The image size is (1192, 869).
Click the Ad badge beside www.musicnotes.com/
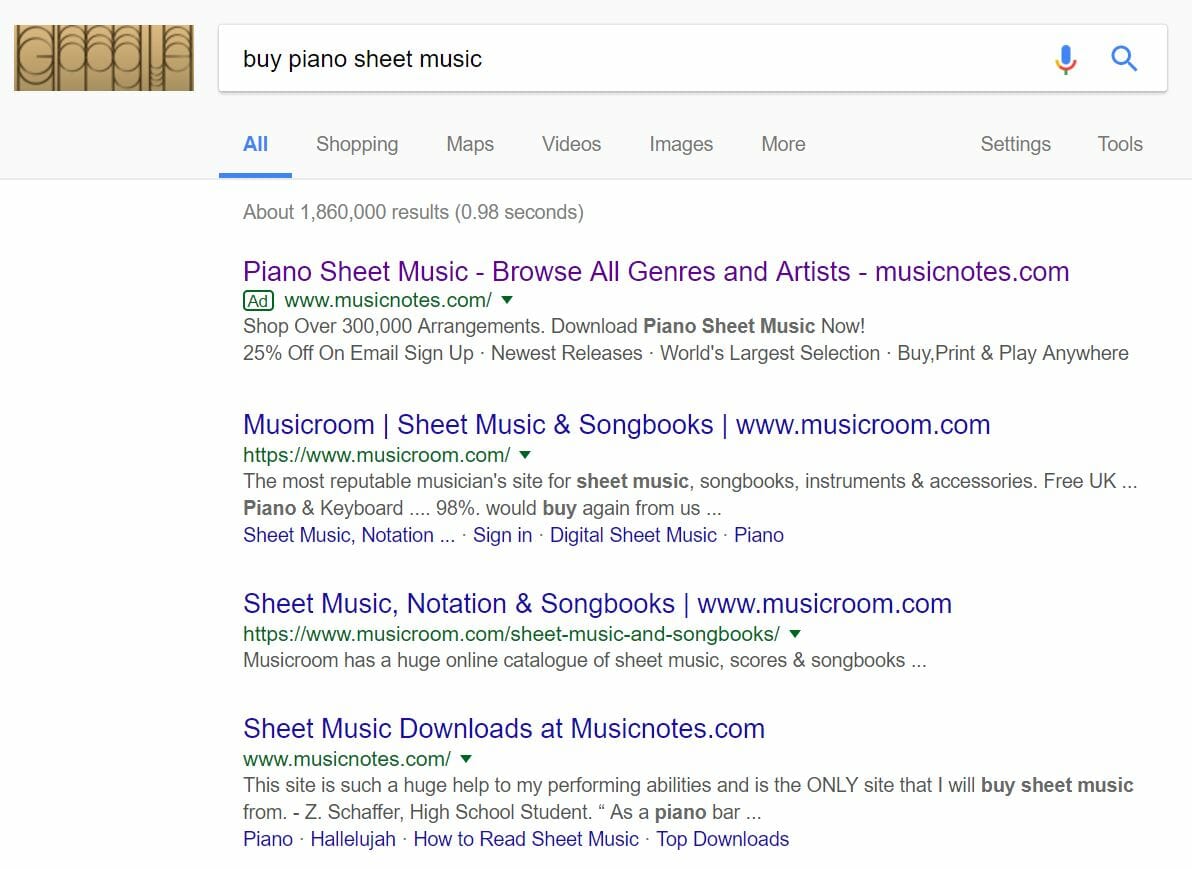258,300
